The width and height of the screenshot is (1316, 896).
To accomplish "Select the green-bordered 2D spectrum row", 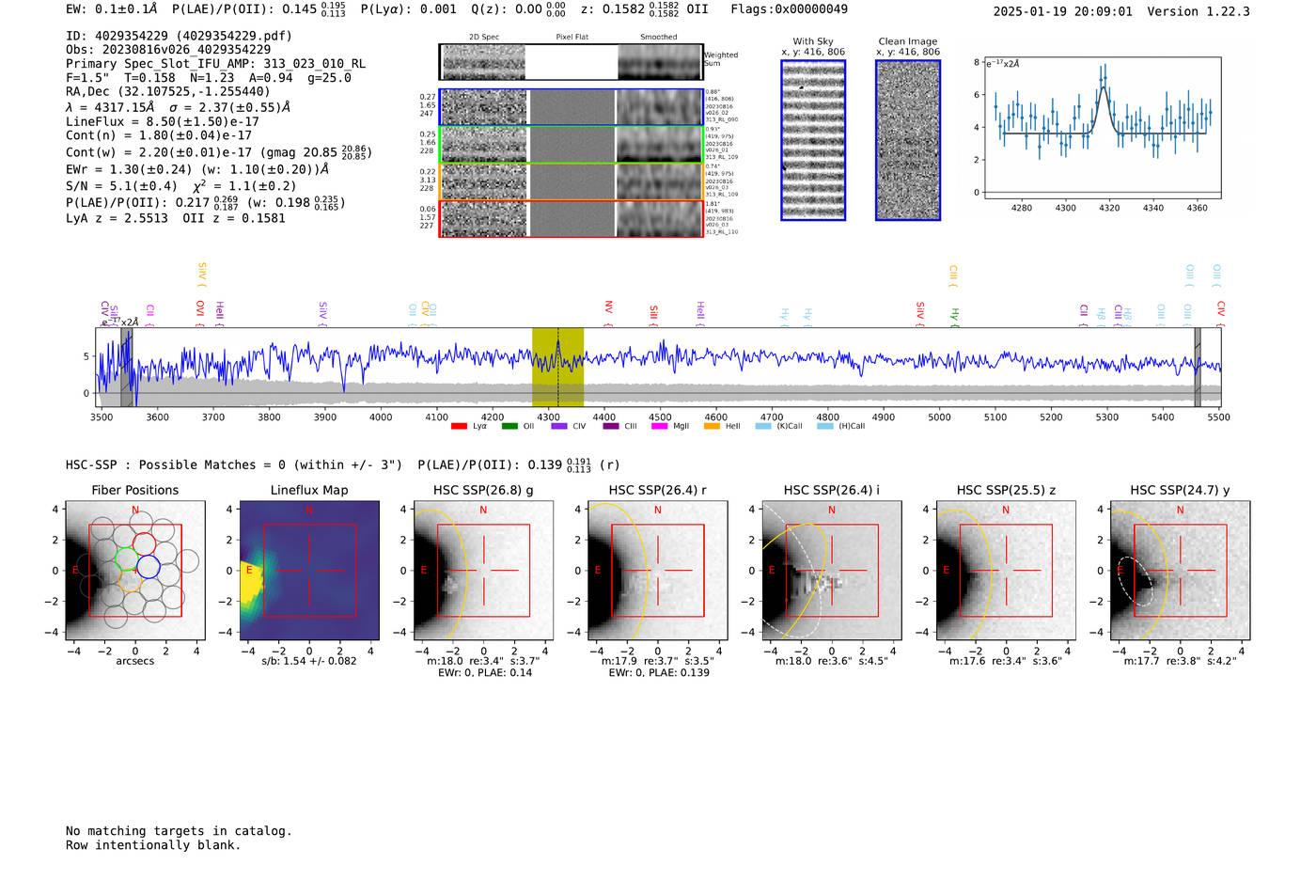I will tap(571, 145).
